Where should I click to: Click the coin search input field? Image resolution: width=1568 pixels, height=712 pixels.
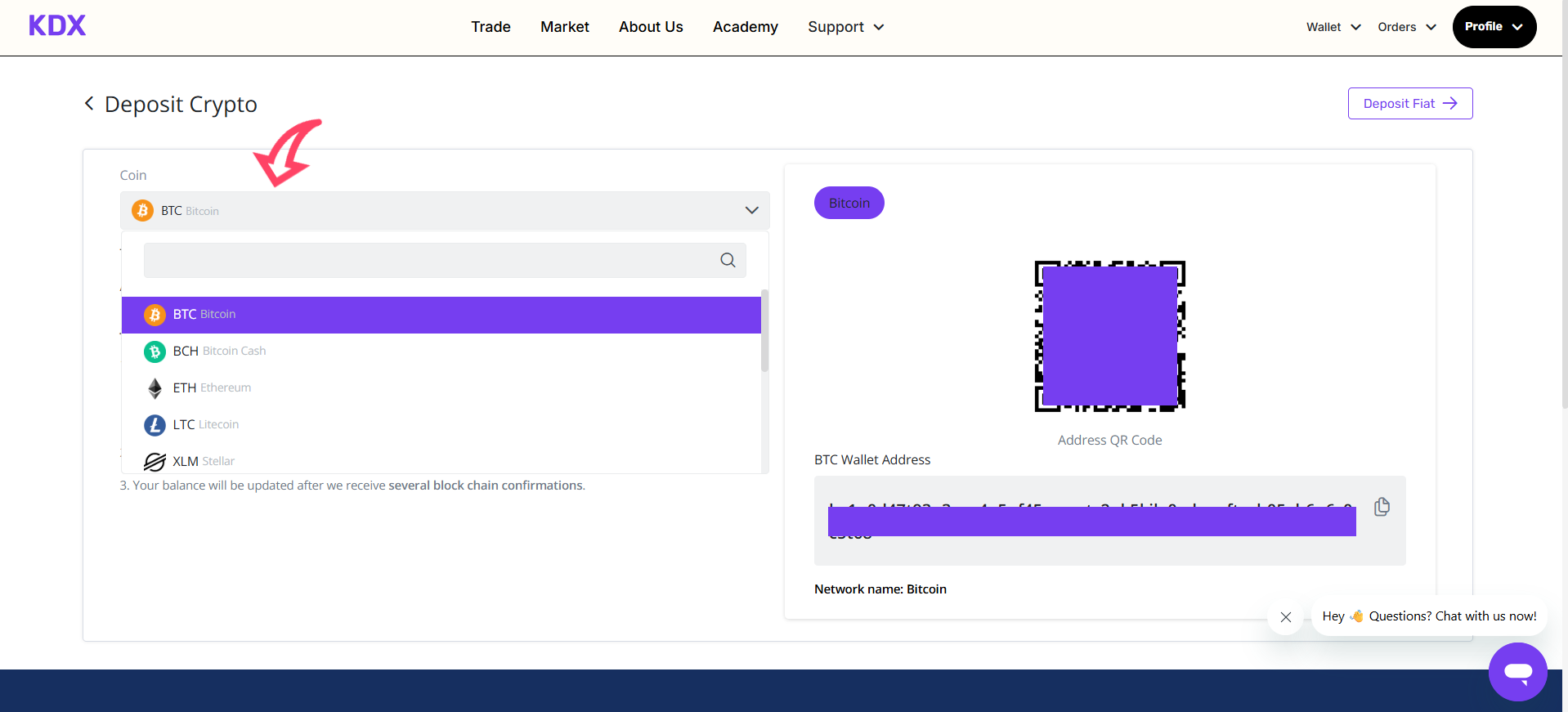click(x=445, y=260)
